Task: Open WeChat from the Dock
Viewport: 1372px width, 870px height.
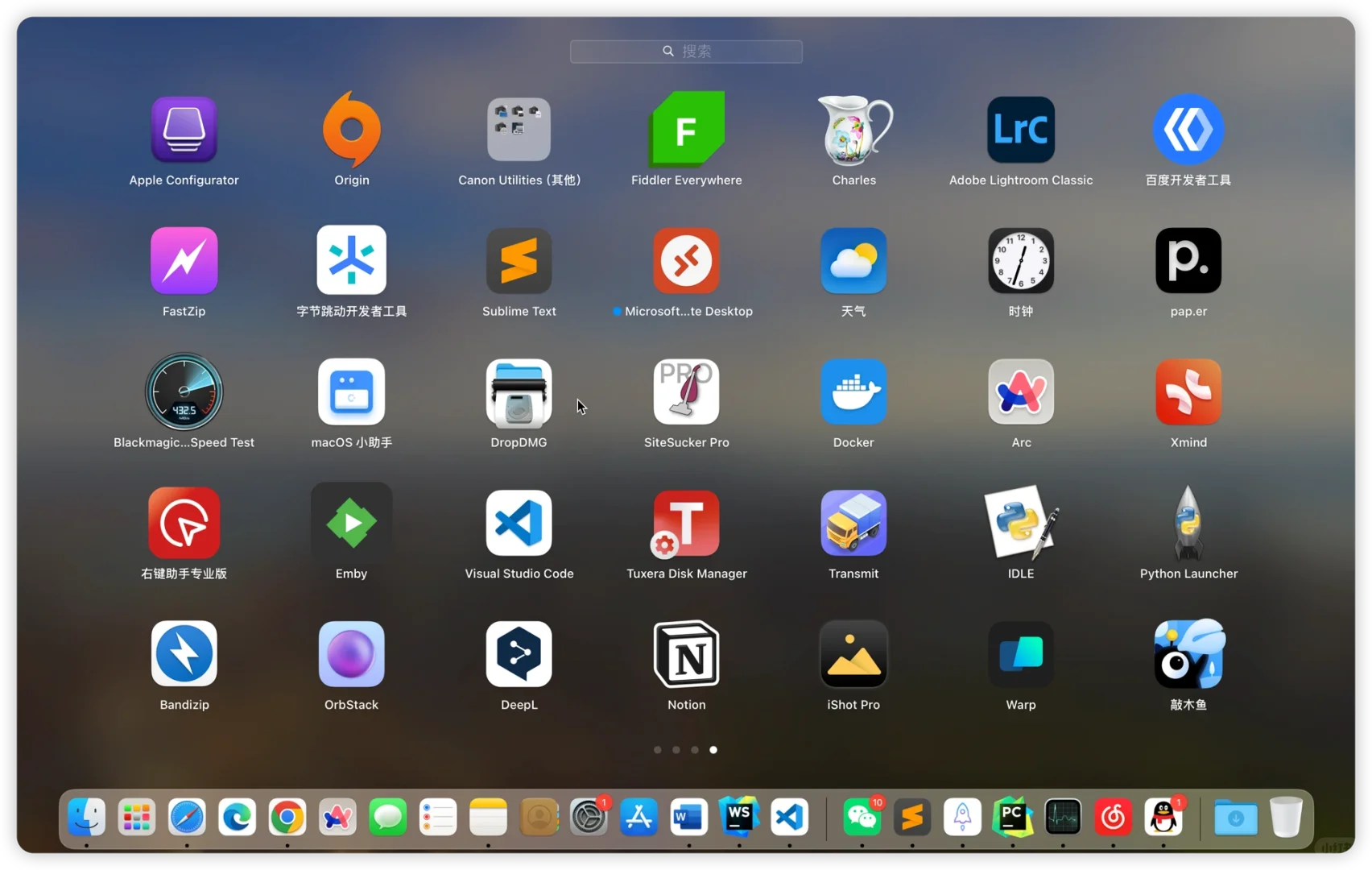Action: 862,818
